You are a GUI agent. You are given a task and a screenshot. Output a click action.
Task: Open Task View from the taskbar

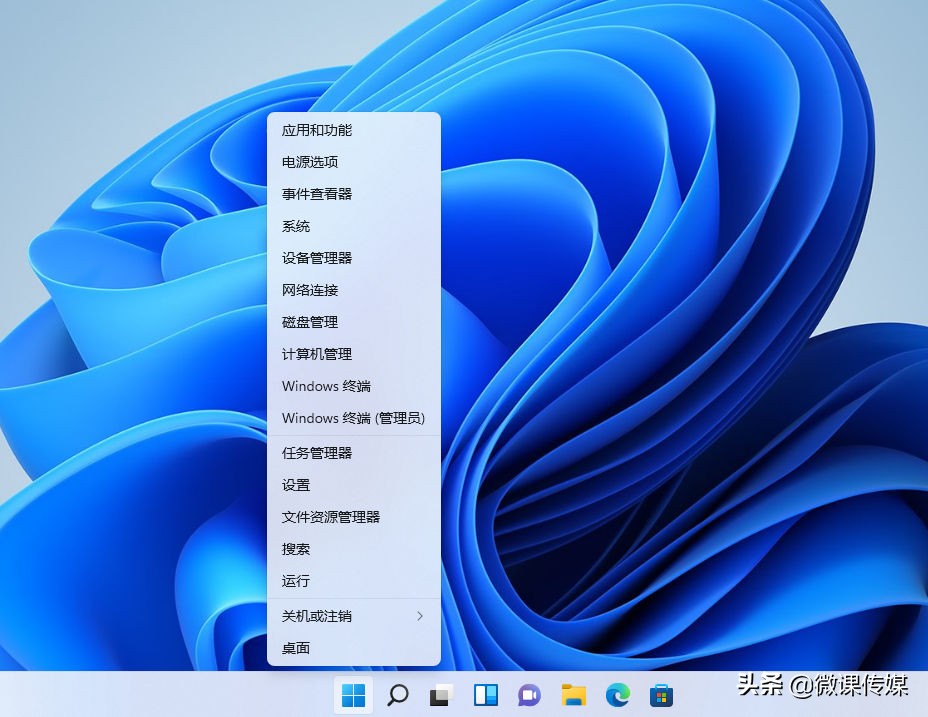[441, 694]
